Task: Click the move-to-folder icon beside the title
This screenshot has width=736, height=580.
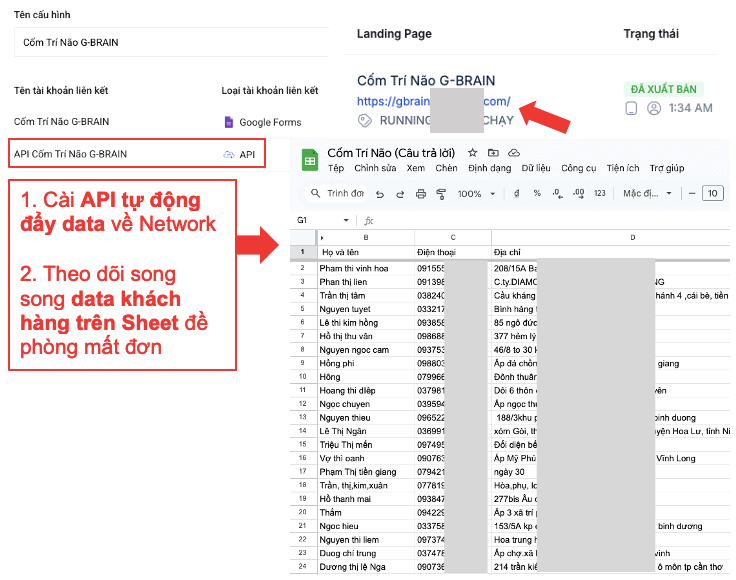Action: coord(493,153)
